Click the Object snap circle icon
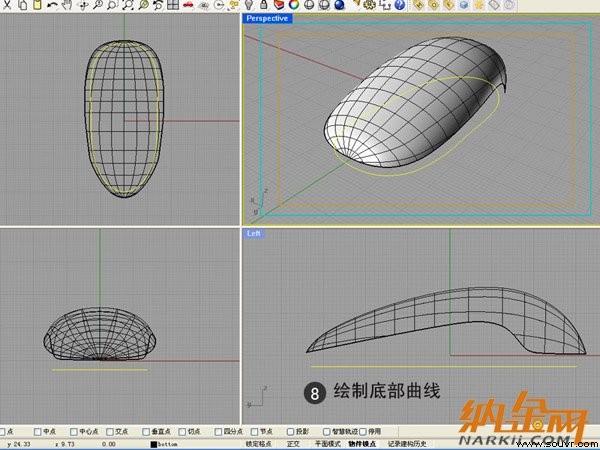Viewport: 600px width, 450px height. pos(218,5)
